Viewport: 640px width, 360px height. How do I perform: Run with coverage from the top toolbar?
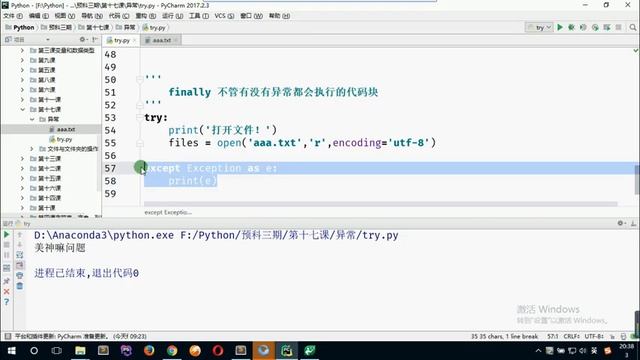click(x=583, y=27)
